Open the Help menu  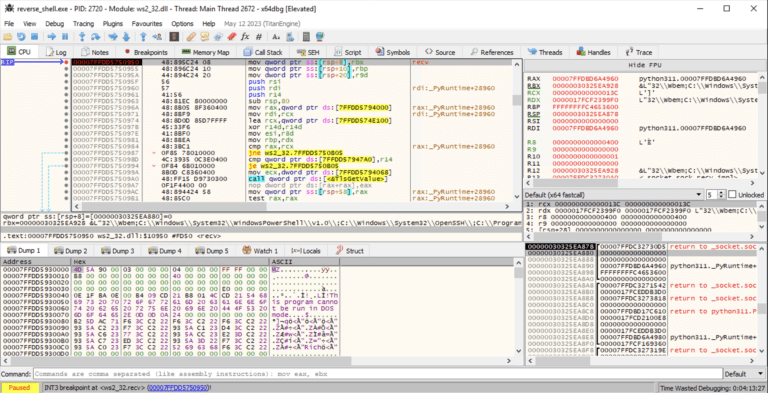[x=209, y=24]
